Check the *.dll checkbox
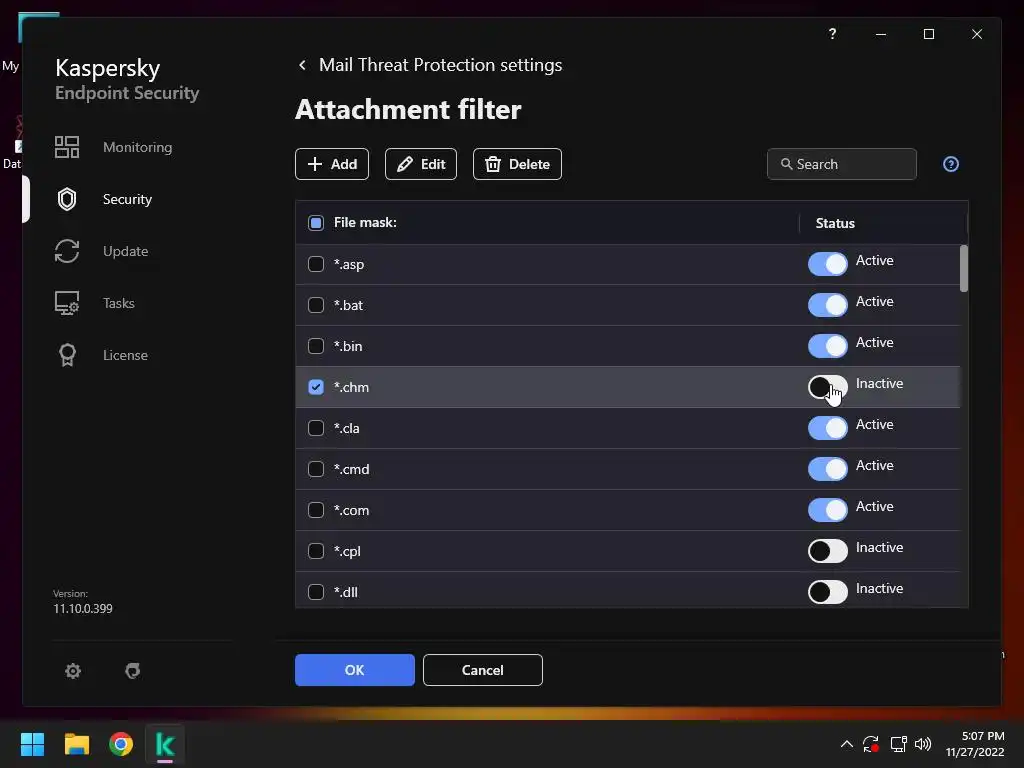1024x768 pixels. tap(315, 592)
